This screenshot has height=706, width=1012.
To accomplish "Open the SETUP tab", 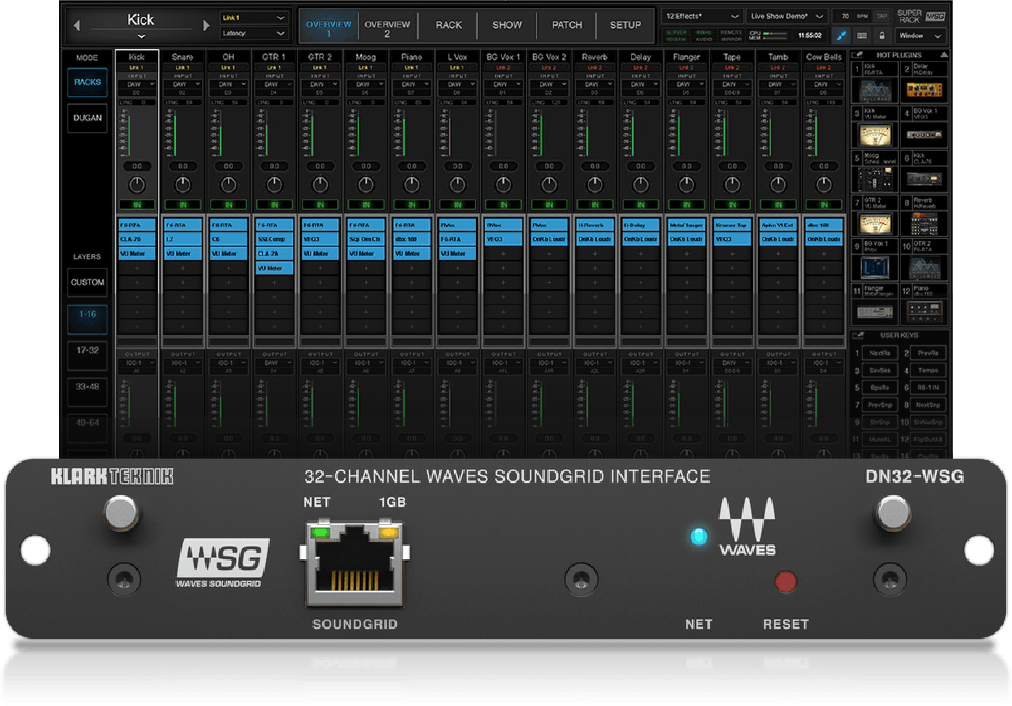I will (626, 25).
